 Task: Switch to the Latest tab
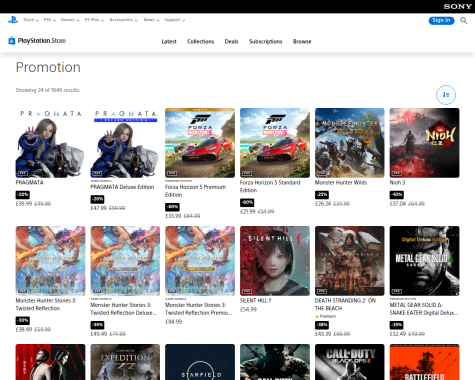[169, 42]
